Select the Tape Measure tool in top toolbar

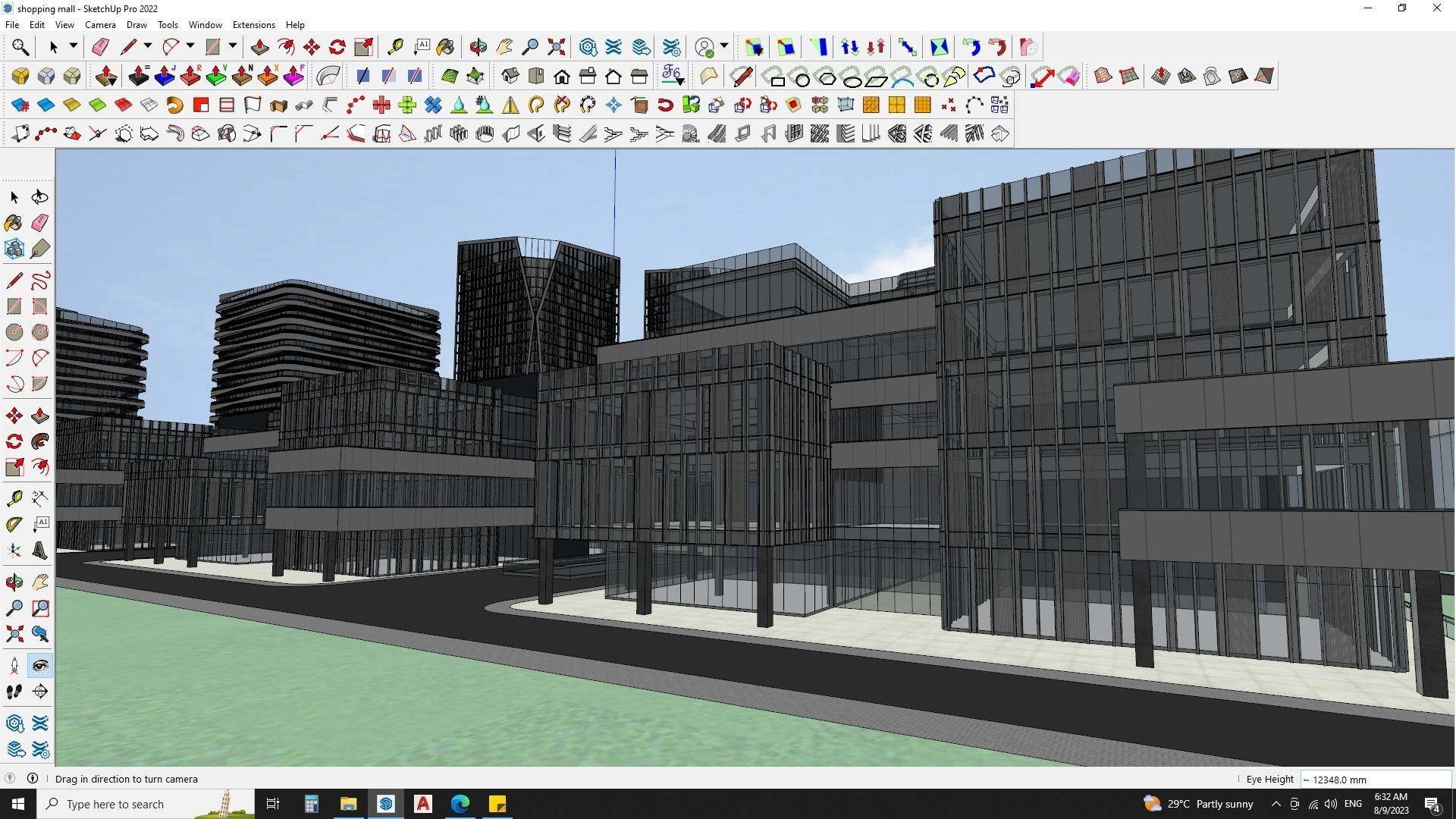(395, 47)
